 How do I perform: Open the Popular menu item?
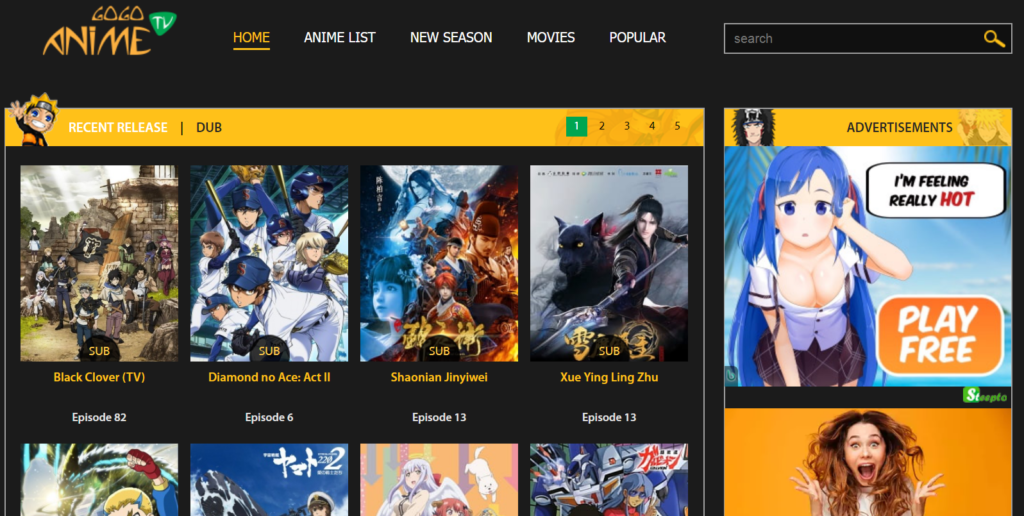637,38
